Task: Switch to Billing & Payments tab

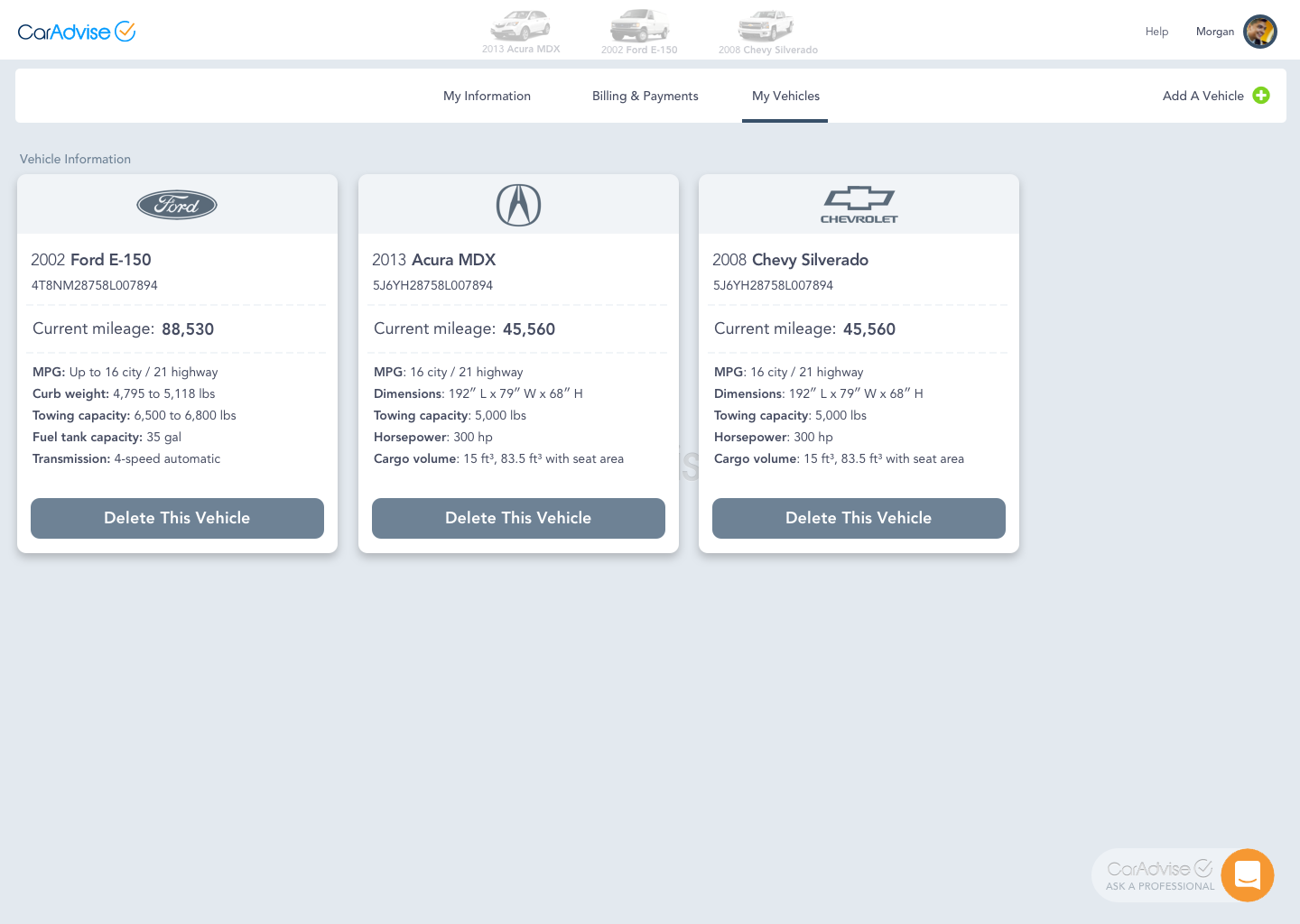Action: click(645, 96)
